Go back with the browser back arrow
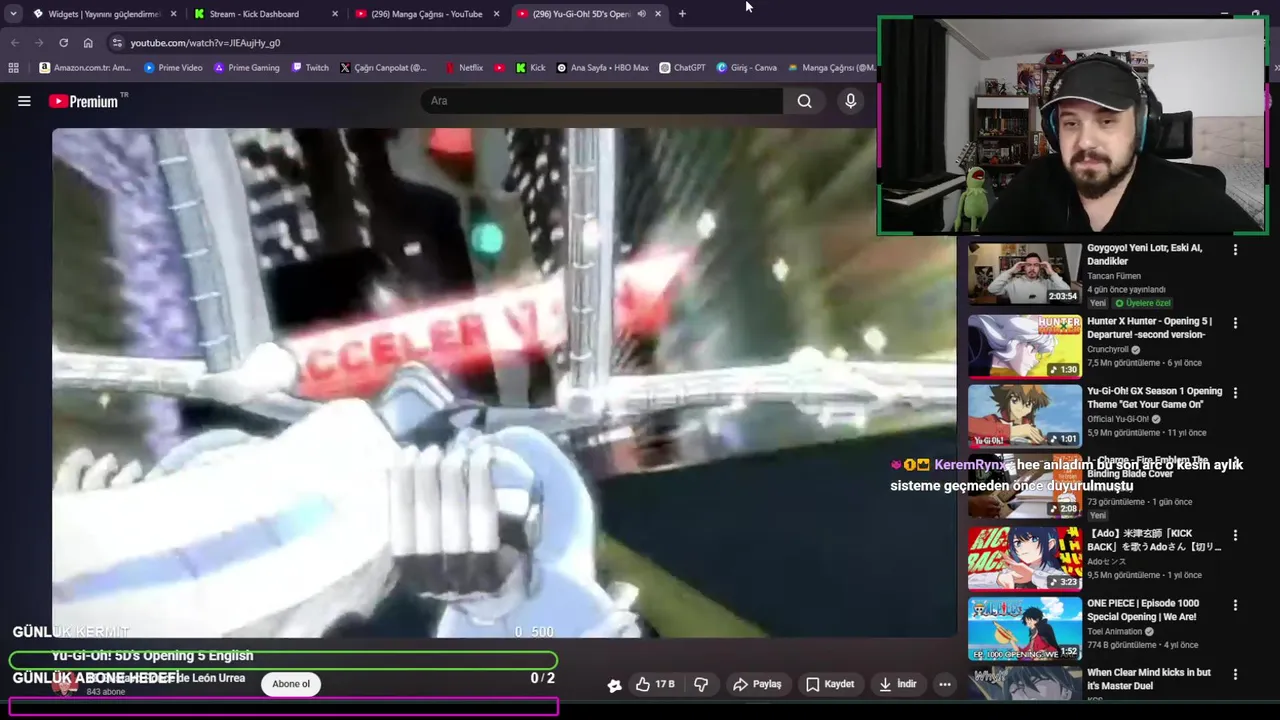 [15, 43]
